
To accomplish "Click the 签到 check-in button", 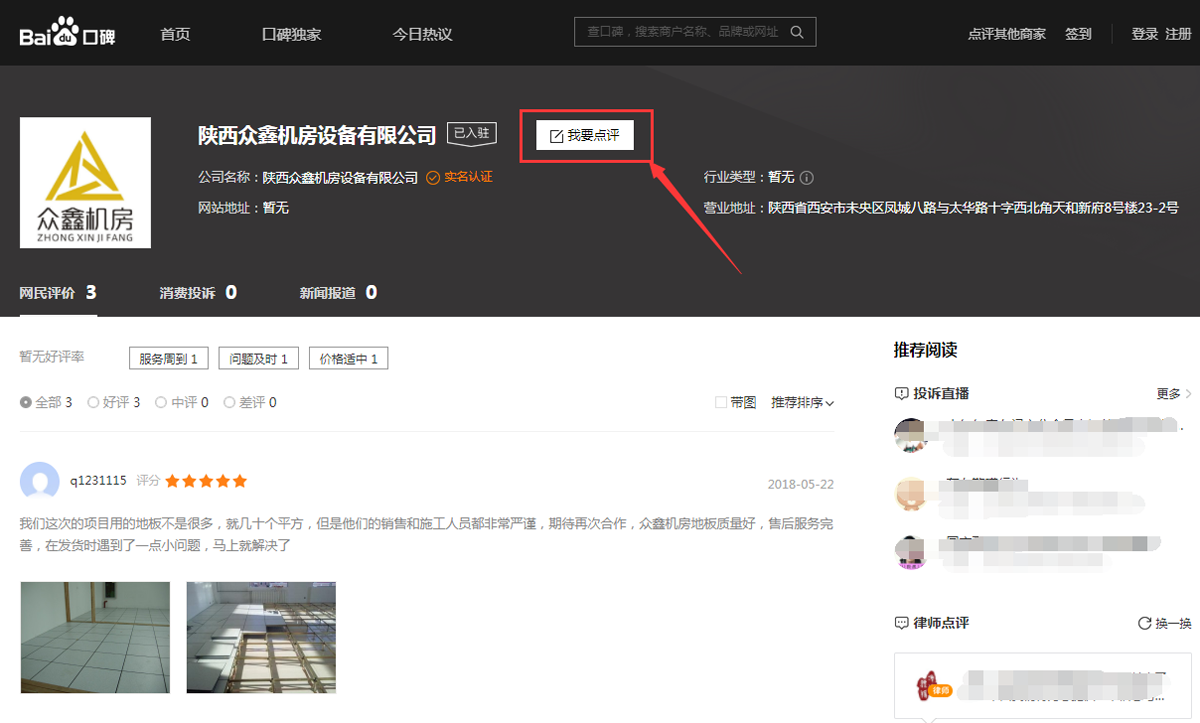I will [x=1078, y=32].
